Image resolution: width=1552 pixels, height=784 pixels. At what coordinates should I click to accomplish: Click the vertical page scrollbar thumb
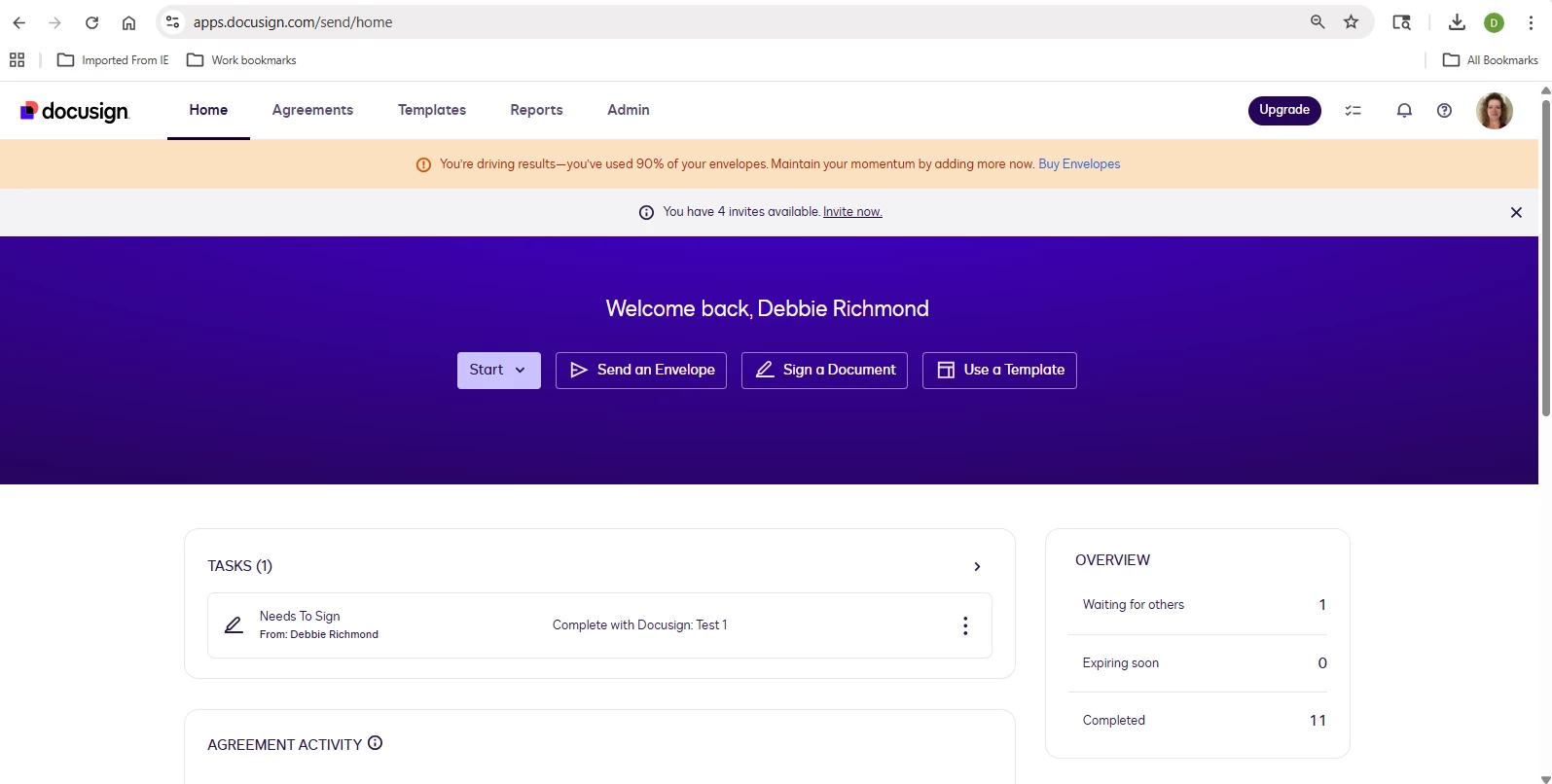pos(1545,258)
